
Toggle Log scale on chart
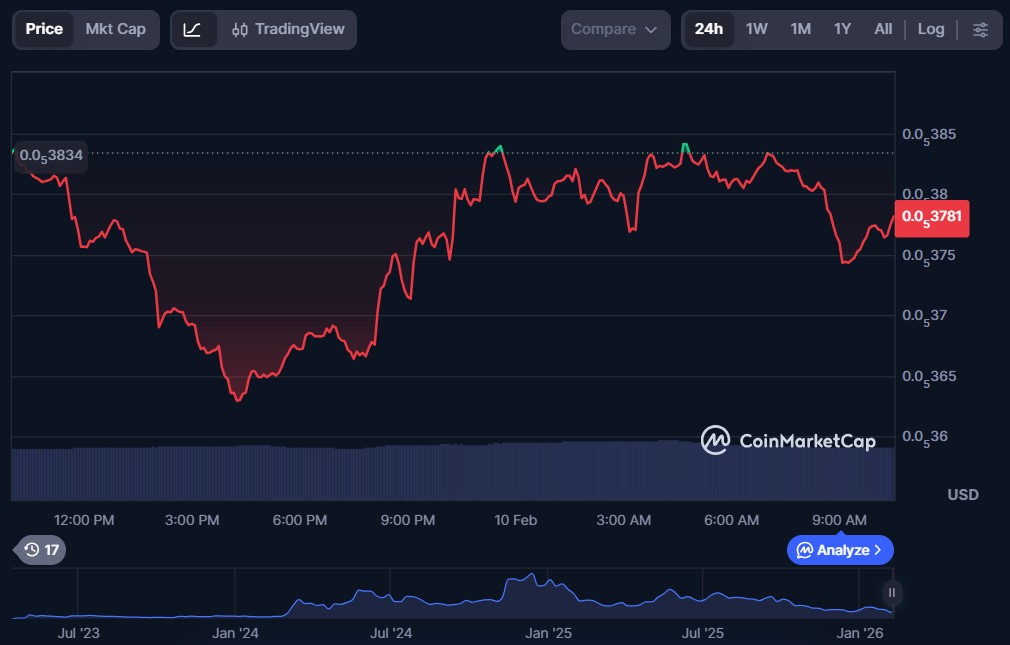pyautogui.click(x=930, y=29)
